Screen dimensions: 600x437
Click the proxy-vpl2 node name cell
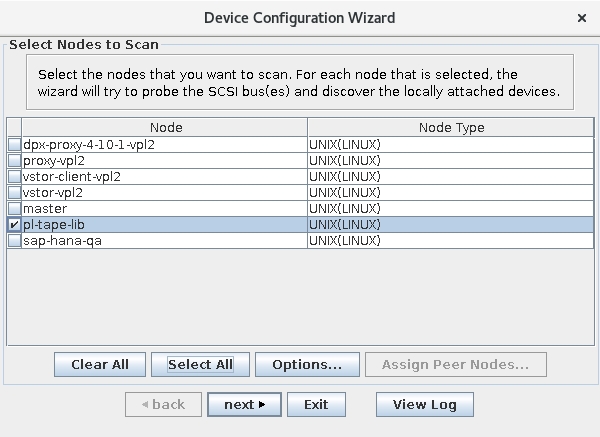52,161
